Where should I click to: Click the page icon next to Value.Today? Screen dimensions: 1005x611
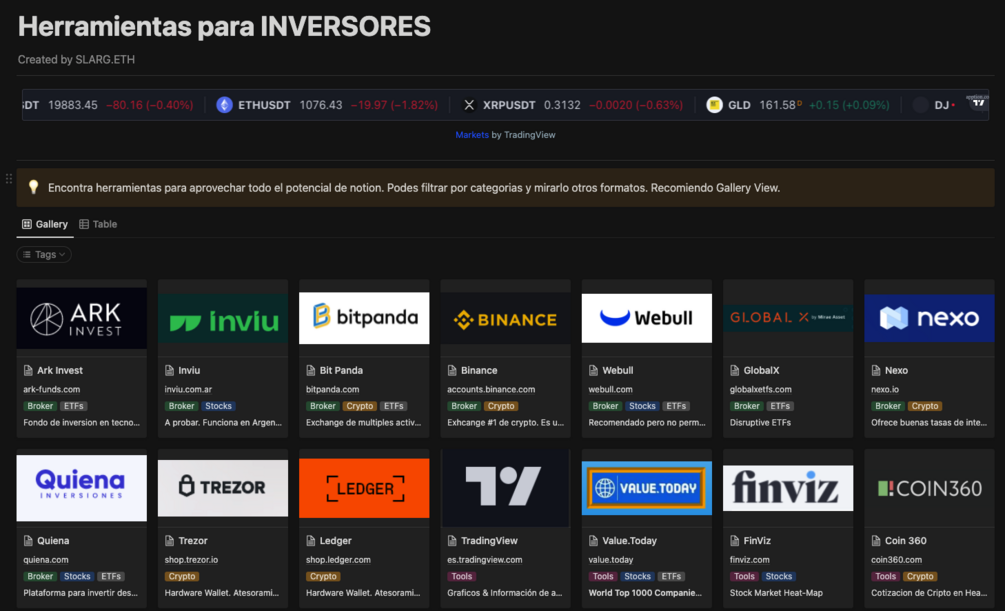[594, 540]
